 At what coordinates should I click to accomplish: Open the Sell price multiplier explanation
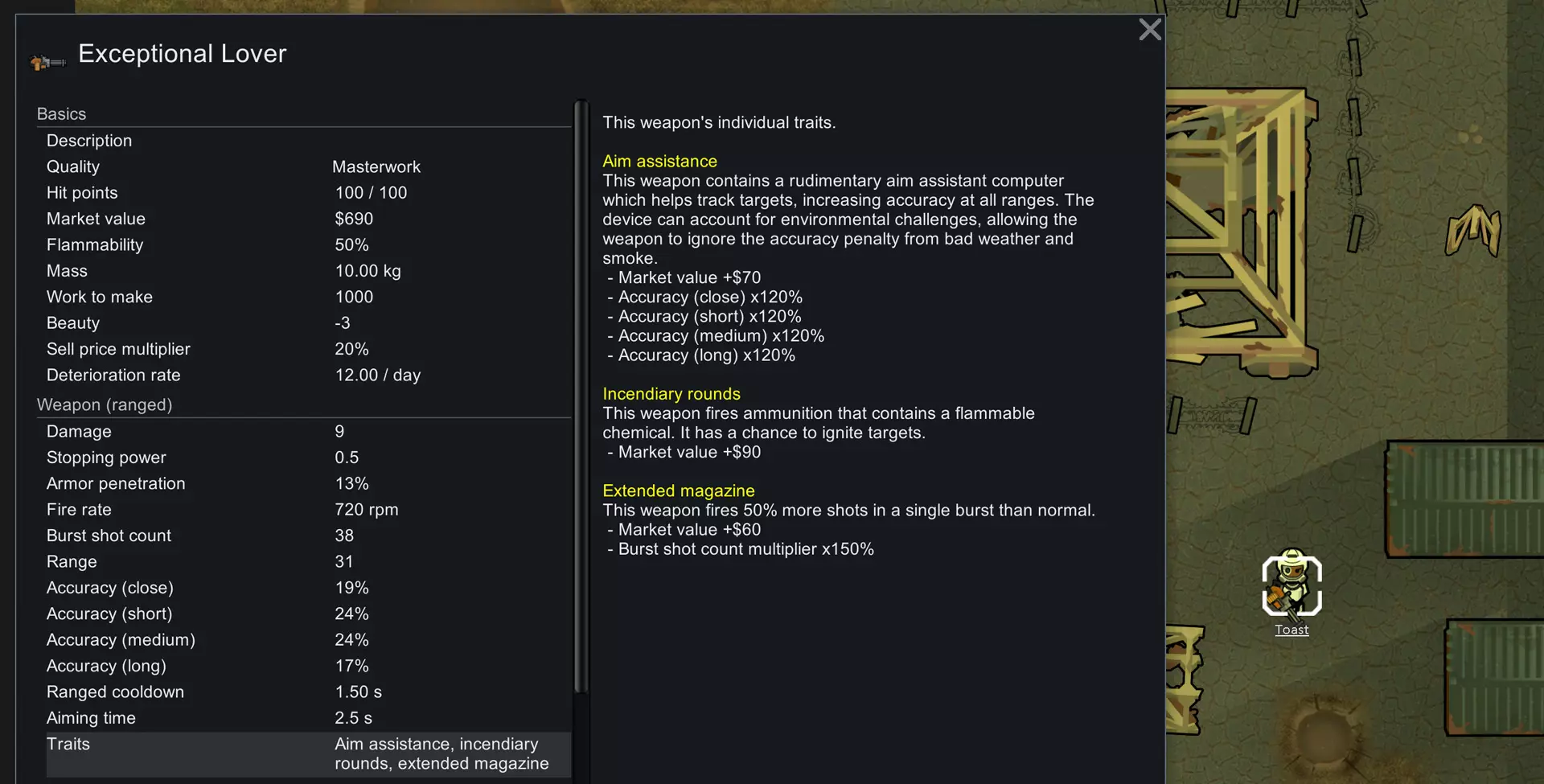coord(306,349)
